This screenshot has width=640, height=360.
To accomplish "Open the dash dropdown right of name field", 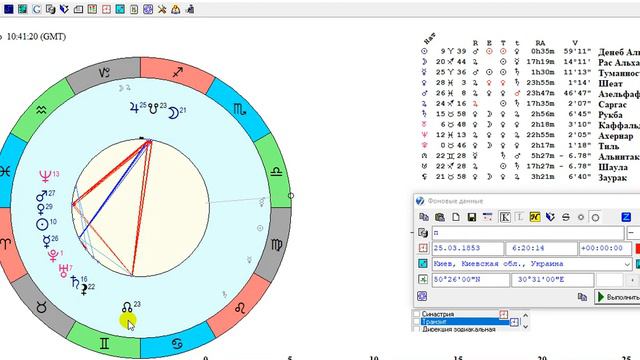I will [633, 233].
